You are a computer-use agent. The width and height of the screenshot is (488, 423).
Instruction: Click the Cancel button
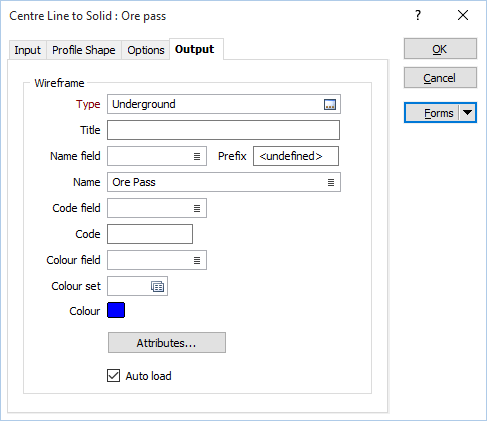(x=440, y=78)
